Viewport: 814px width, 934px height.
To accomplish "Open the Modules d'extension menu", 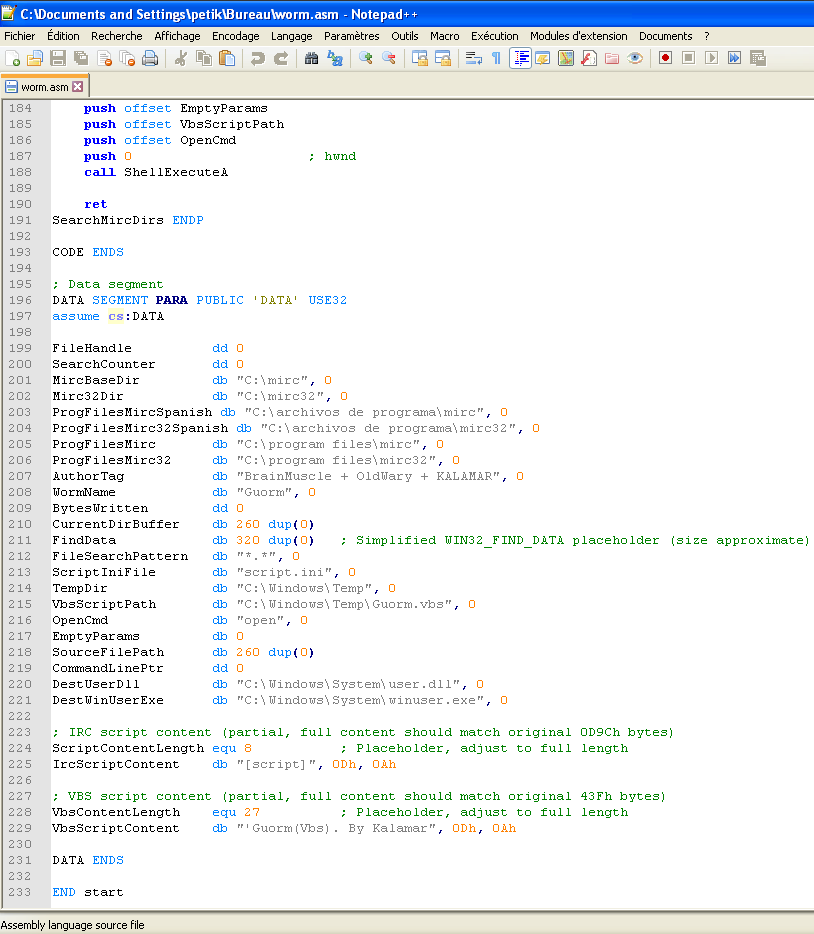I will [579, 36].
